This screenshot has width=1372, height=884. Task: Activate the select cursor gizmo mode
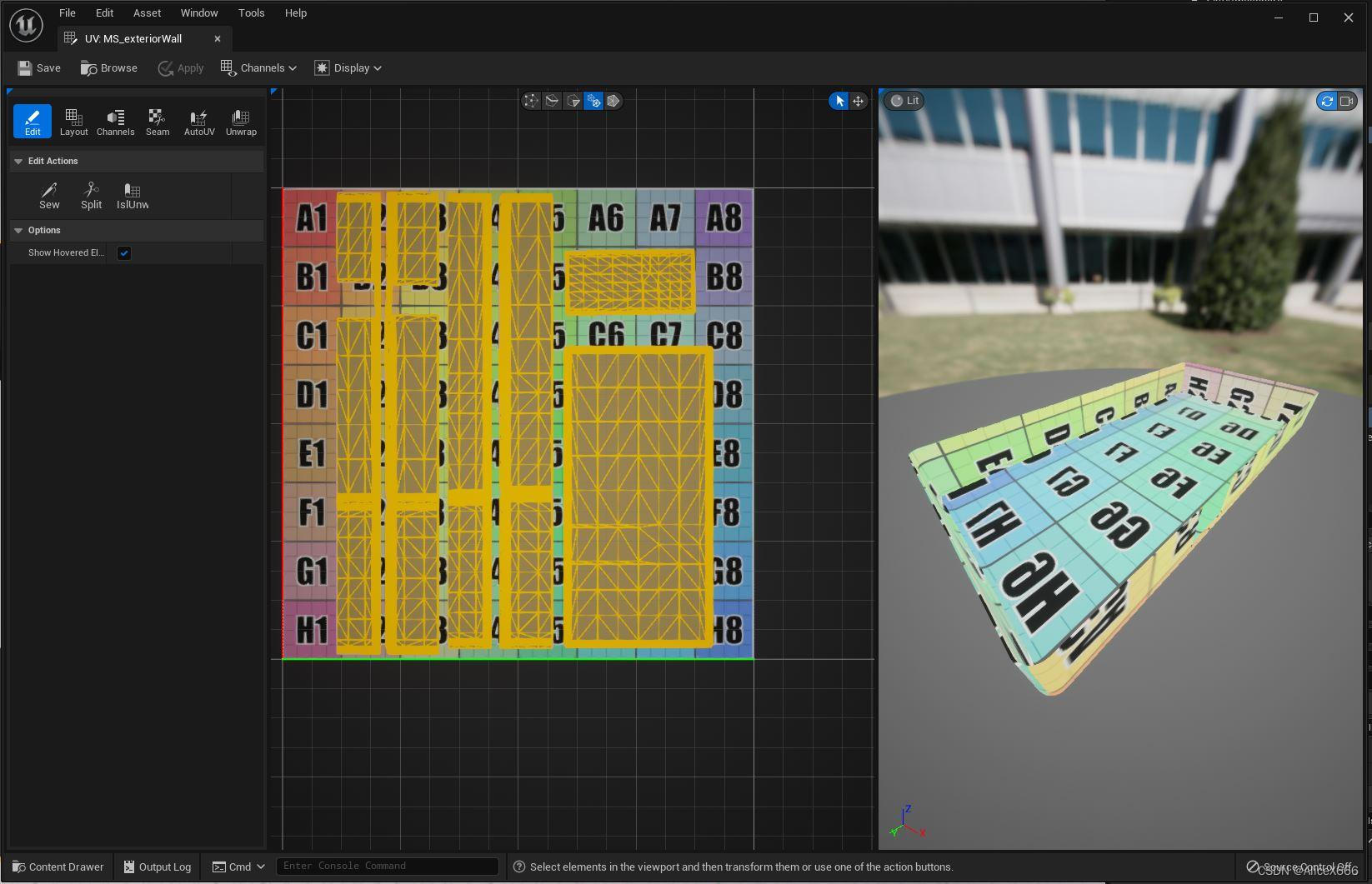pos(839,101)
